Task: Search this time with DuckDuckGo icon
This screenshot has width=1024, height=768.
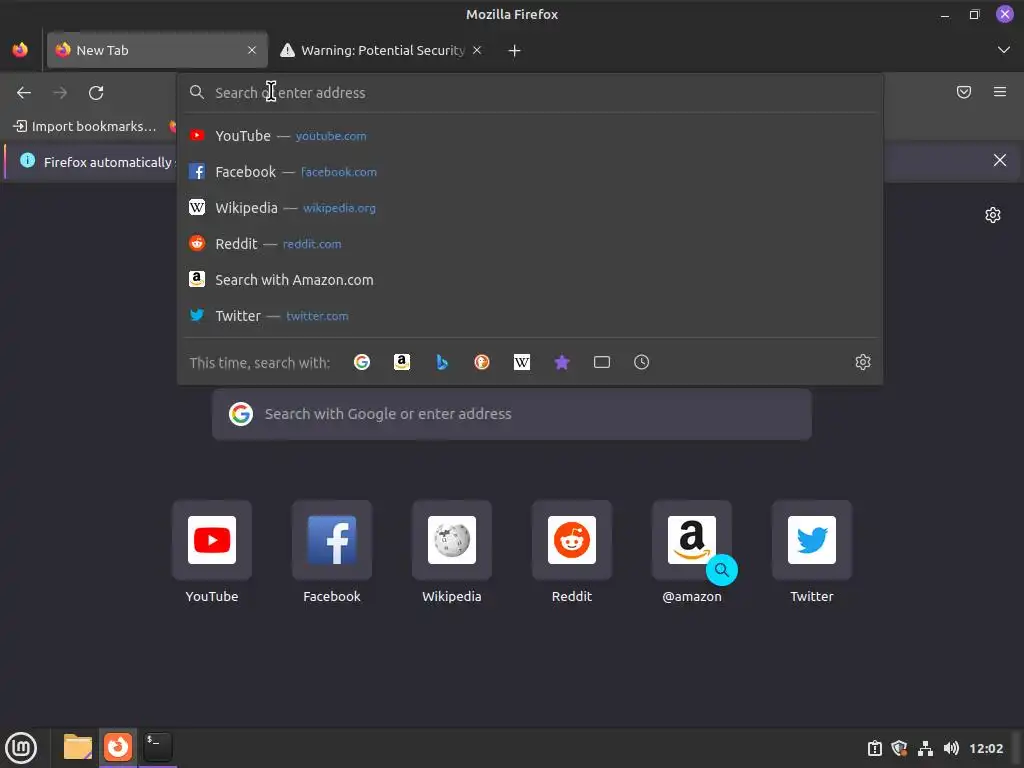Action: 482,362
